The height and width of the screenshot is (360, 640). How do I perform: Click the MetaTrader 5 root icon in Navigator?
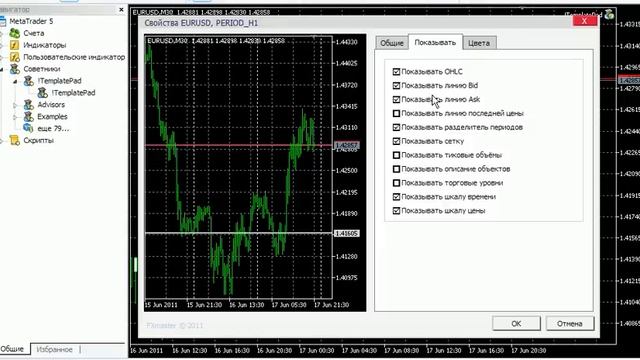click(2, 21)
